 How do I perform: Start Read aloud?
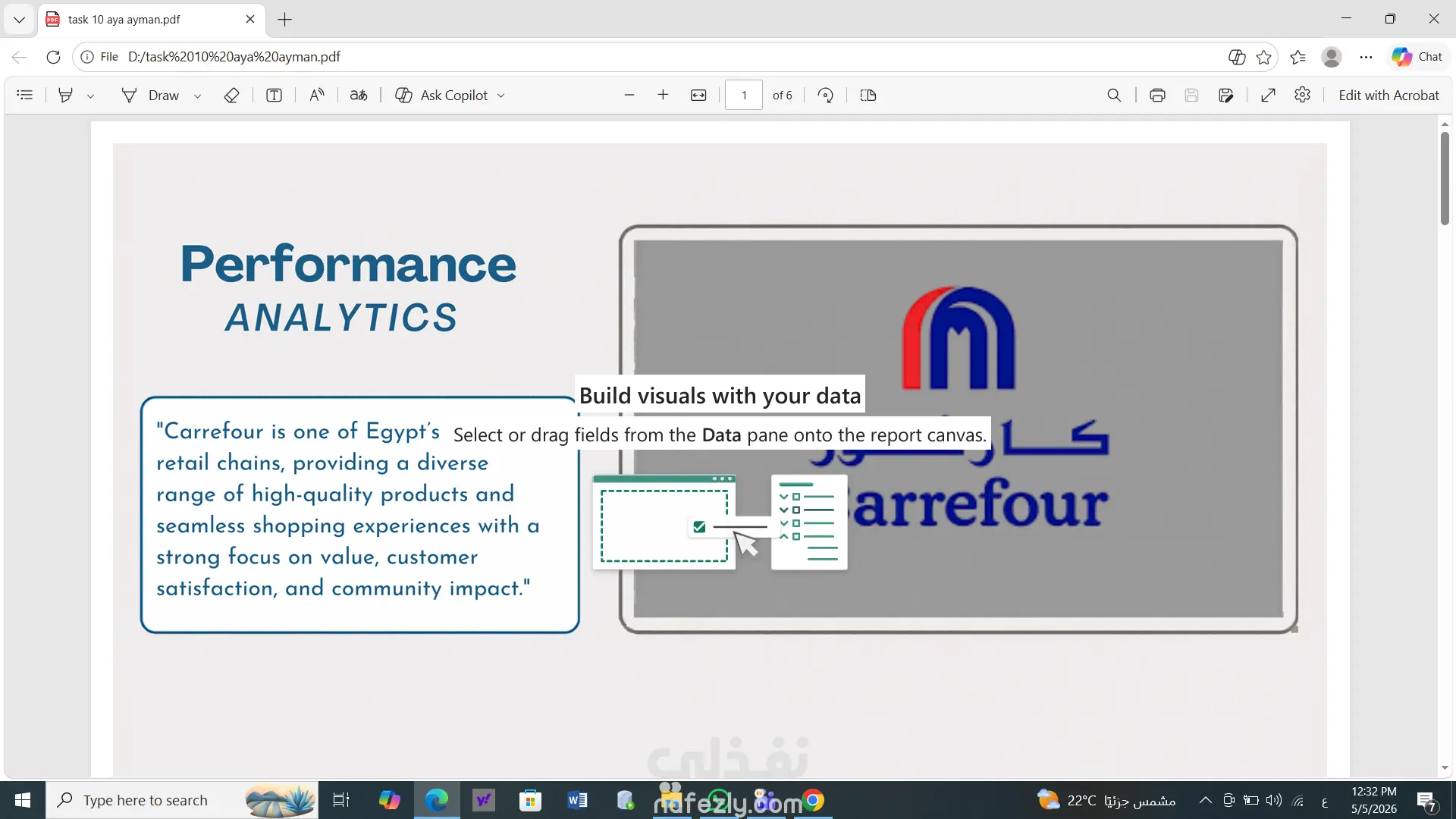point(317,96)
